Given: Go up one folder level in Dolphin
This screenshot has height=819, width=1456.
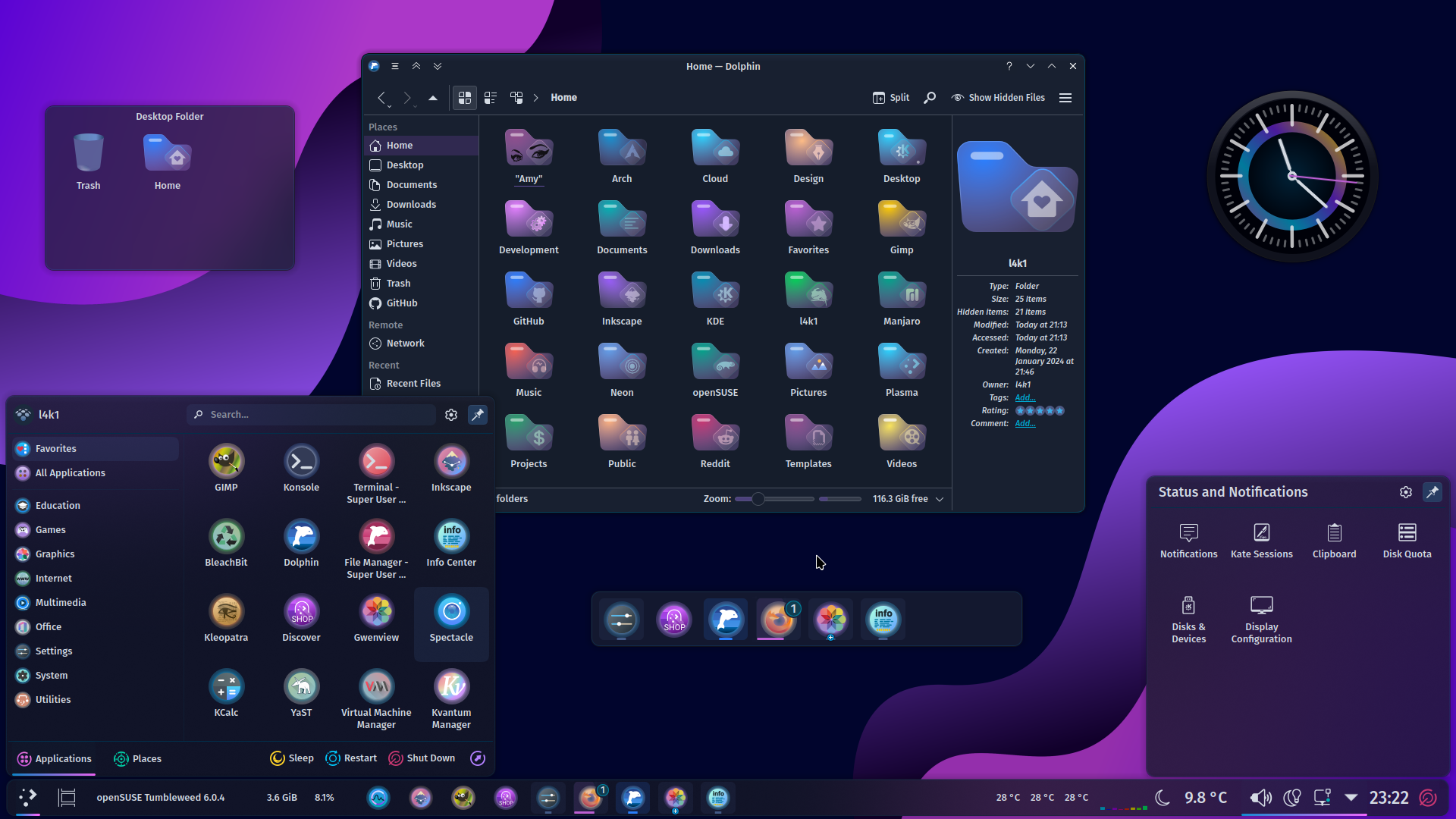Looking at the screenshot, I should point(433,98).
